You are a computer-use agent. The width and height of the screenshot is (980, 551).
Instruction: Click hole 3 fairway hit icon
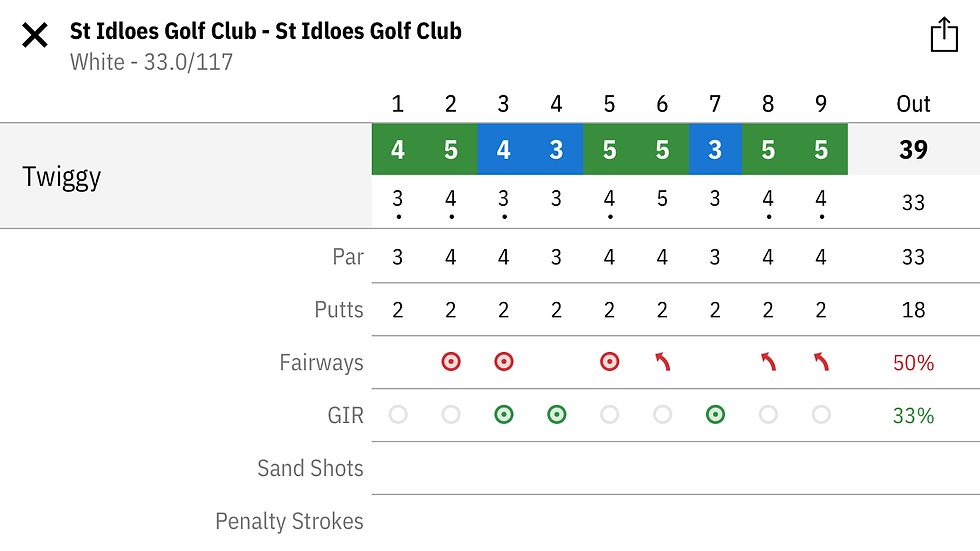pyautogui.click(x=504, y=362)
